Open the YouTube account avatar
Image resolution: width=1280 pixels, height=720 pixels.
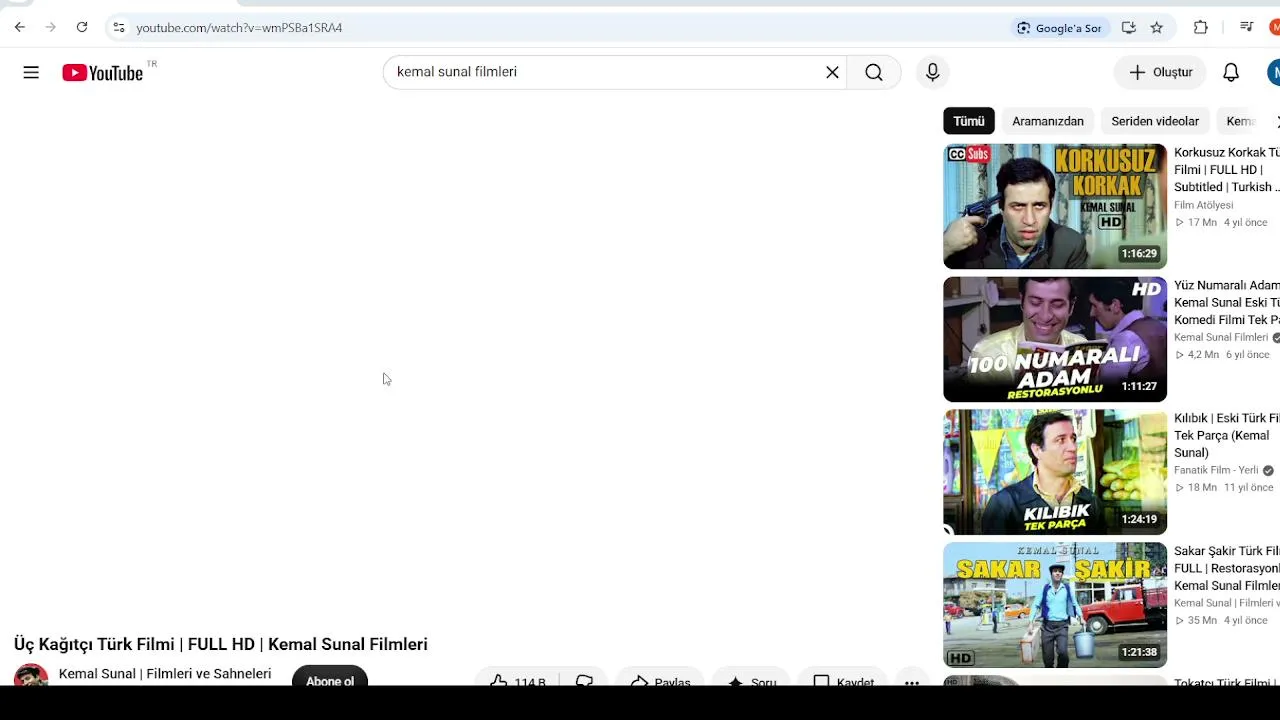pos(1274,72)
